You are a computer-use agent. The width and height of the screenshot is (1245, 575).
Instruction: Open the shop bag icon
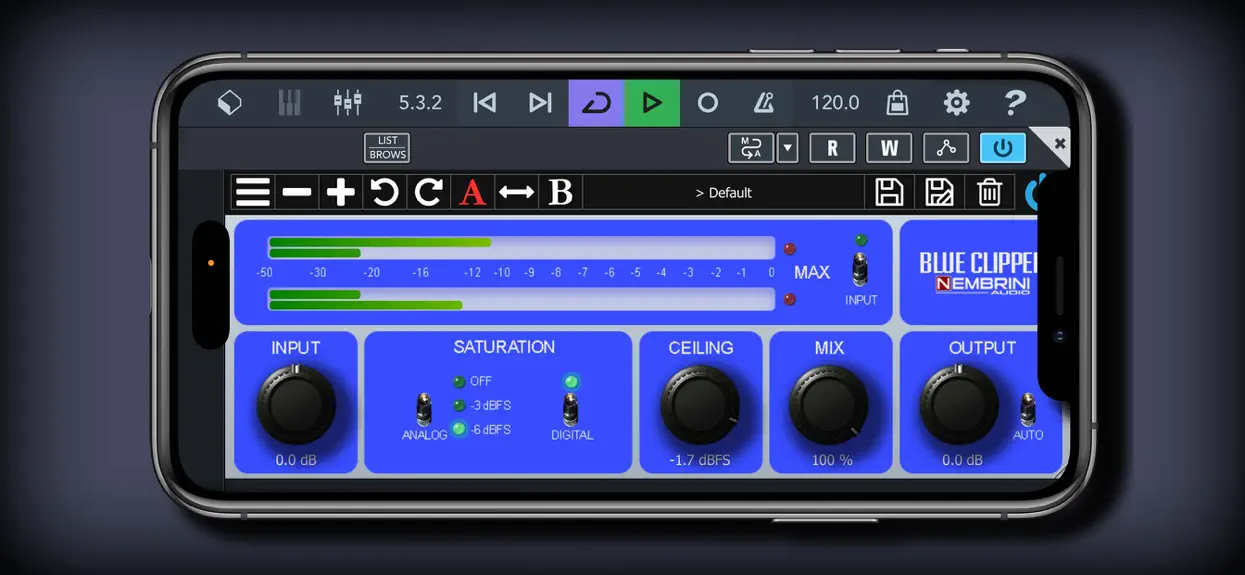897,102
